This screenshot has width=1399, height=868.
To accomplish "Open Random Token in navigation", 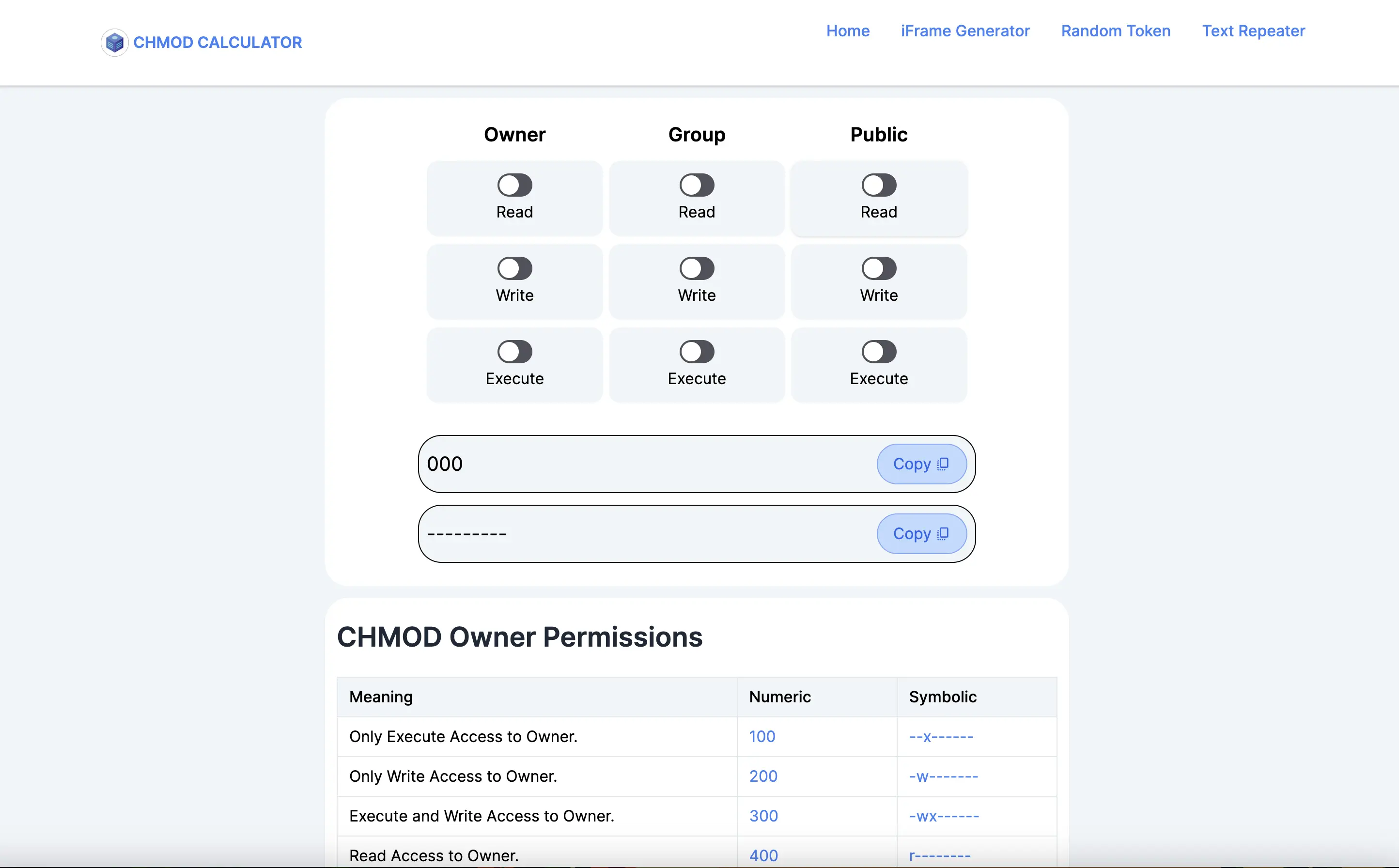I will tap(1116, 31).
